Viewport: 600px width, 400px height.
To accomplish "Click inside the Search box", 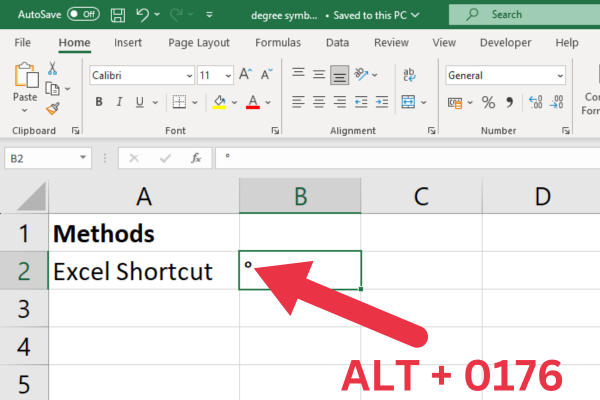I will point(530,14).
